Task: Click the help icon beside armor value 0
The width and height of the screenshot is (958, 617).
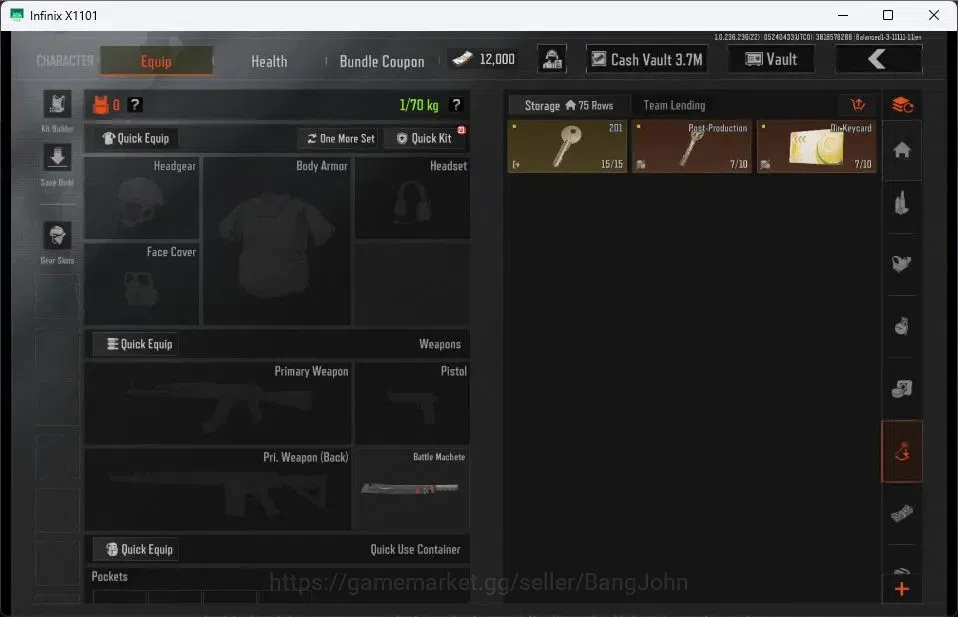Action: click(135, 105)
